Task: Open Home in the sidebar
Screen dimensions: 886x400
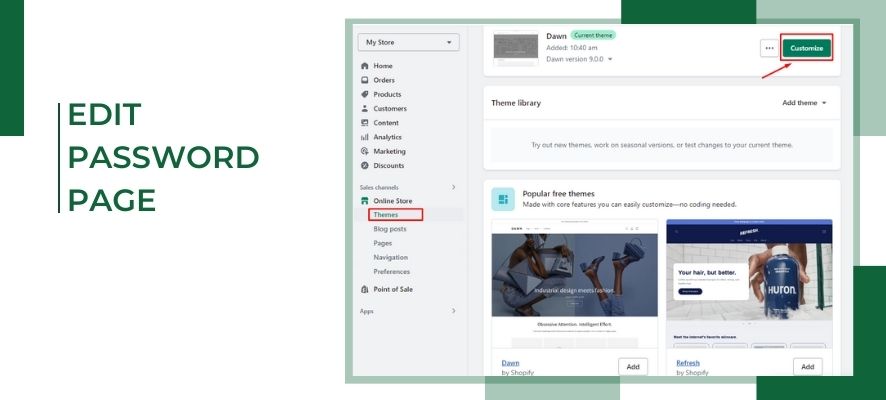Action: coord(383,66)
